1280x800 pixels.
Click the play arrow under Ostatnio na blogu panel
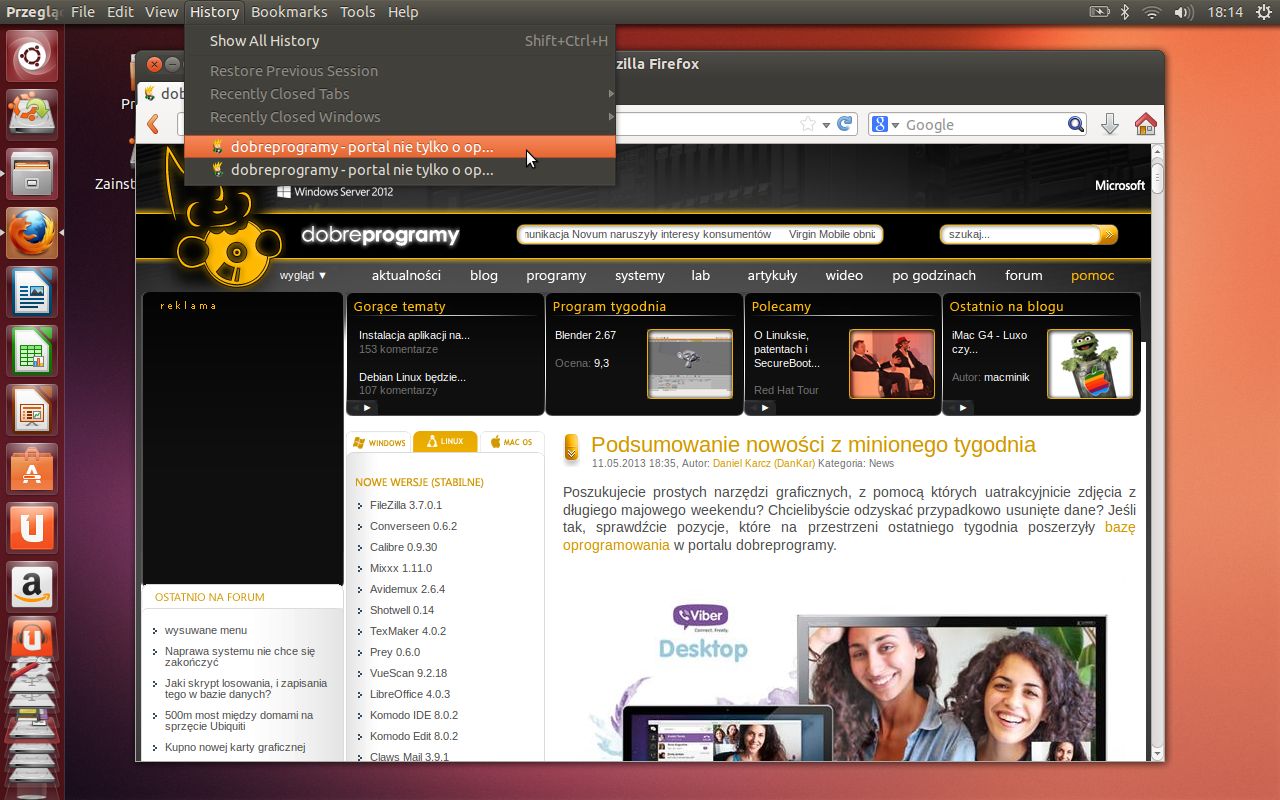tap(962, 407)
